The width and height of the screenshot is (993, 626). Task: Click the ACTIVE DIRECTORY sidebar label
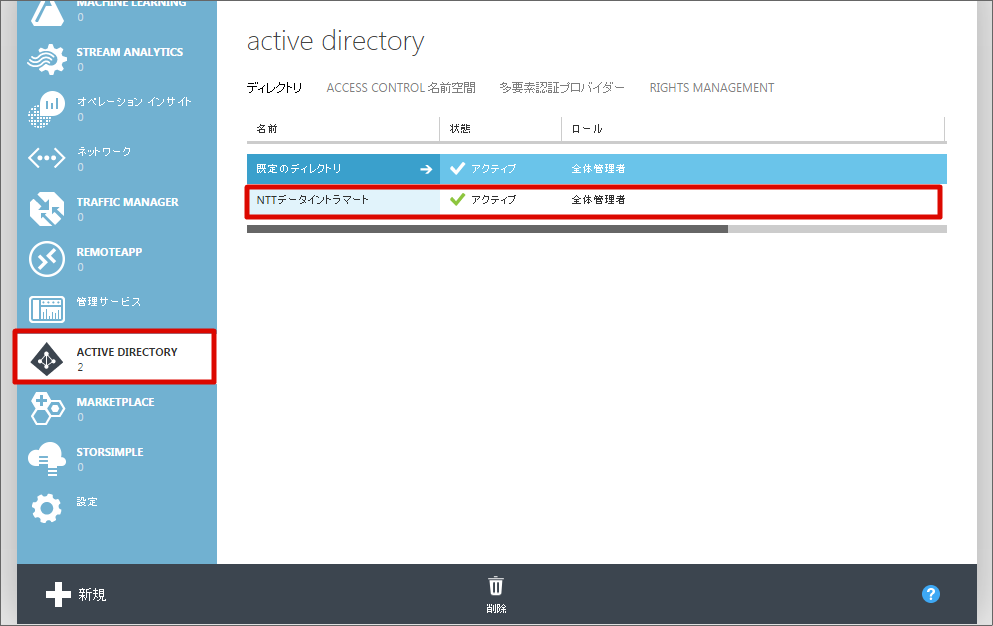pos(127,352)
